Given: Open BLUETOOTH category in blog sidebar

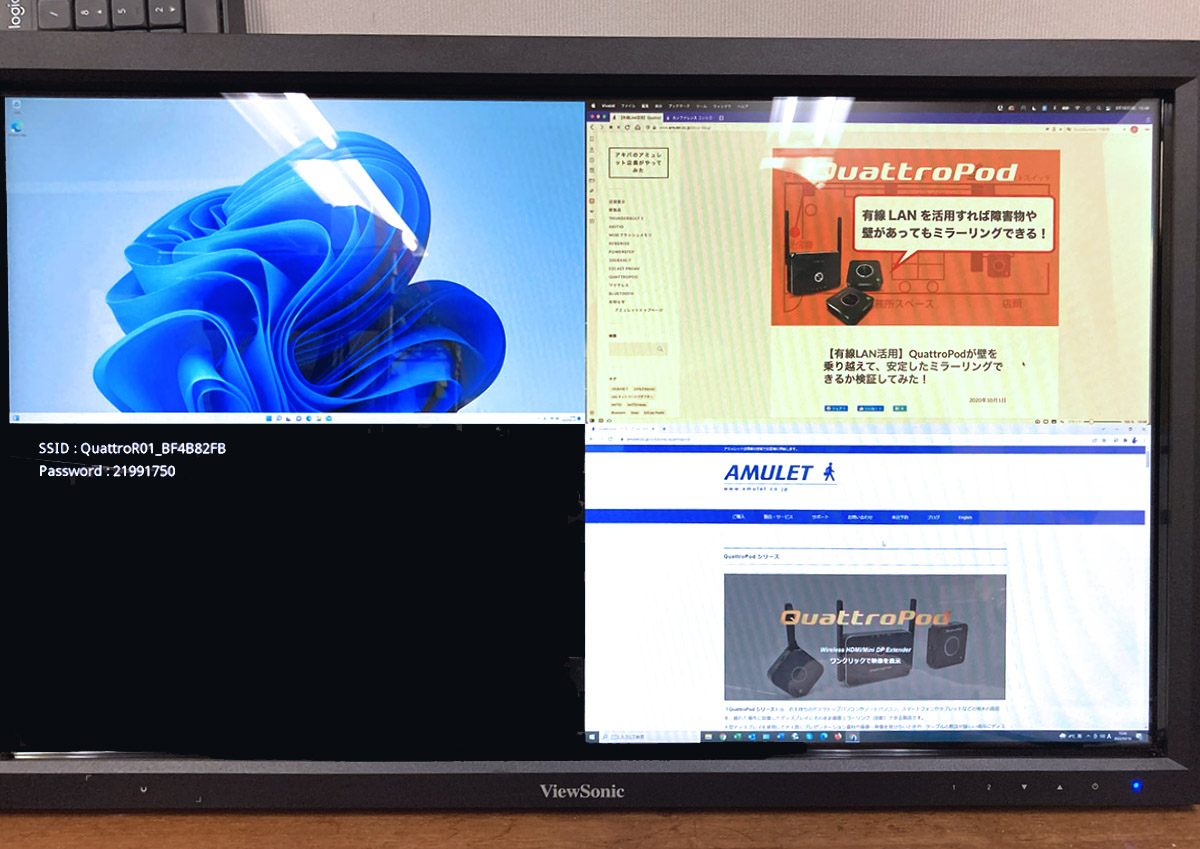Looking at the screenshot, I should [x=621, y=293].
